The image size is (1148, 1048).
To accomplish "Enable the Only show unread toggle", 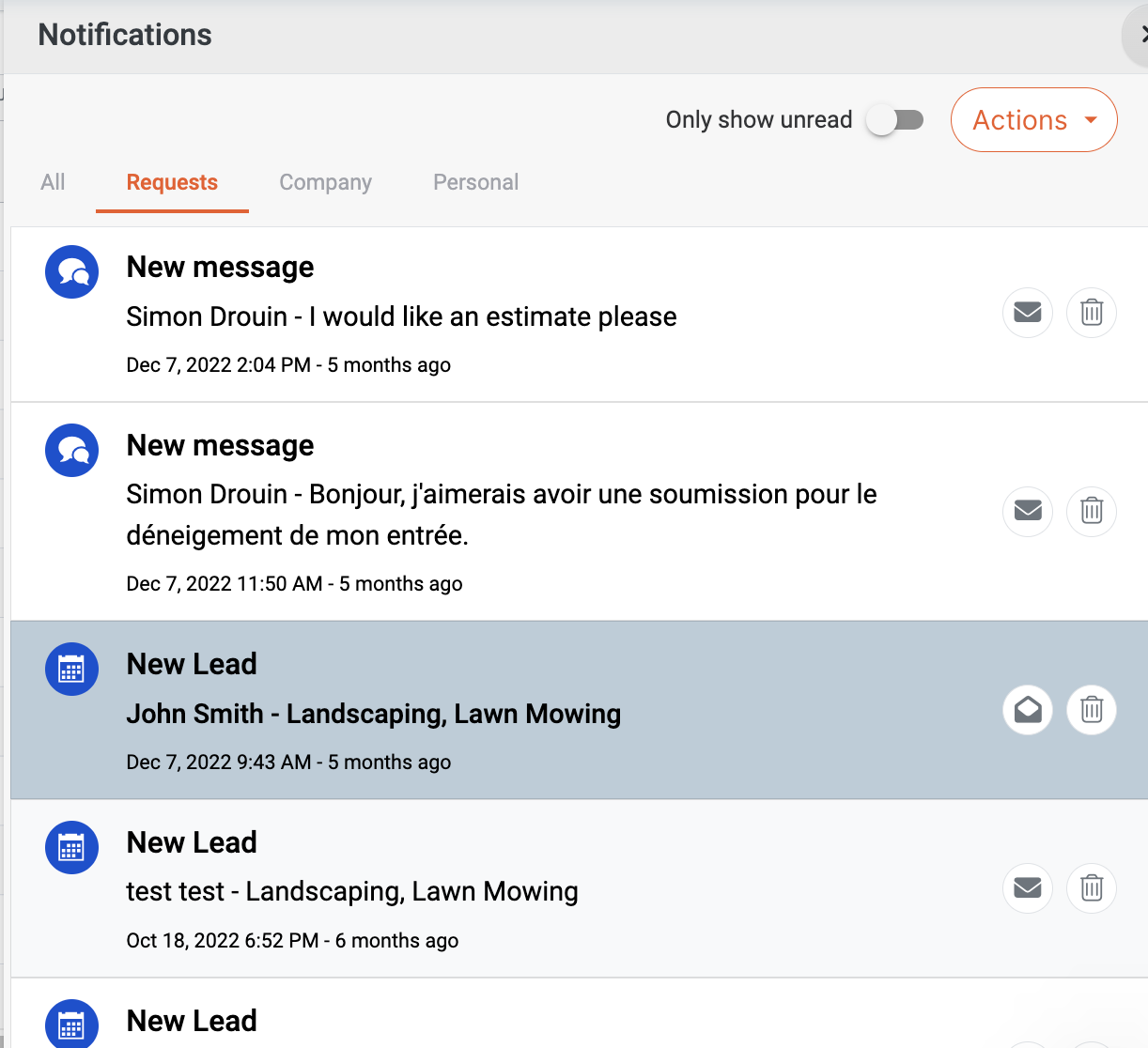I will [x=895, y=119].
